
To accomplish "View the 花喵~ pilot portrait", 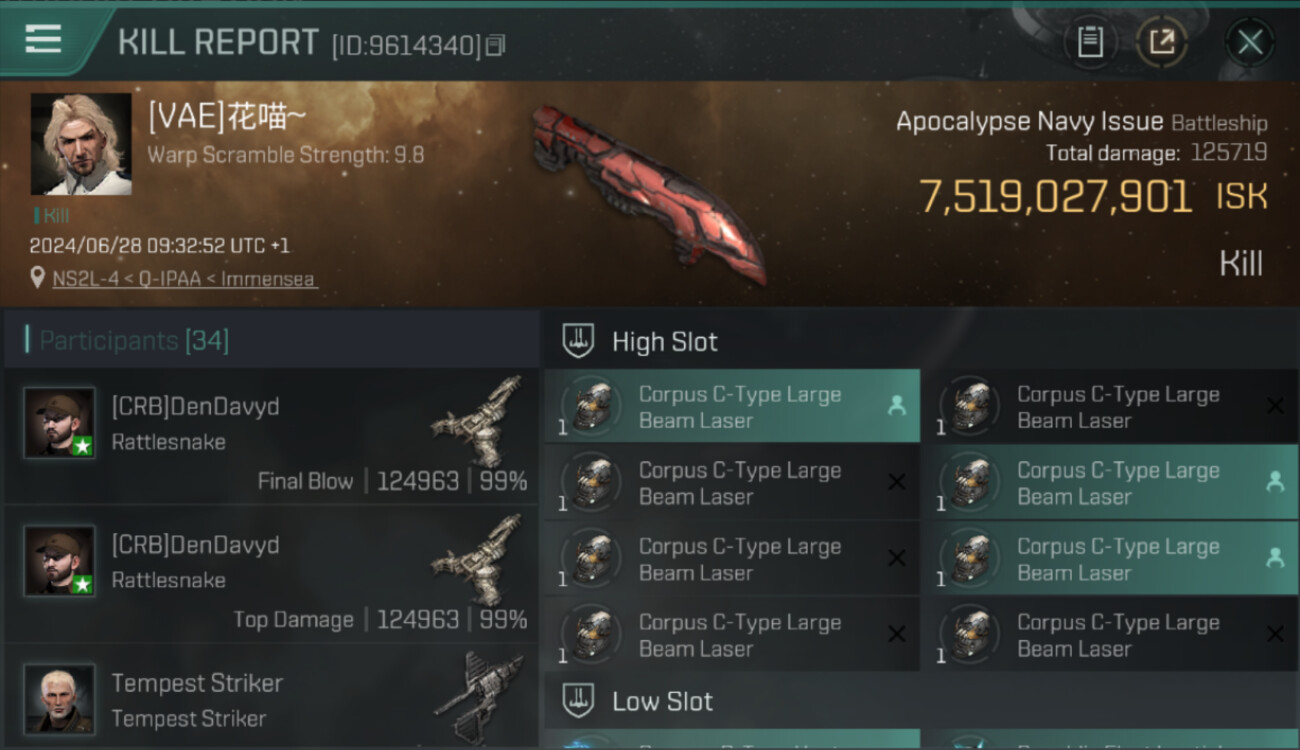I will coord(81,144).
